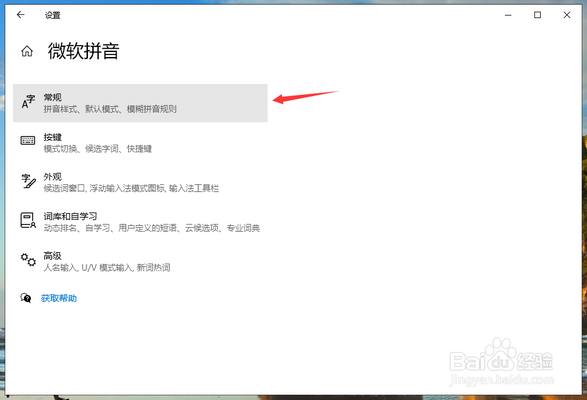Close the Settings window
Screen dimensions: 587x400
pyautogui.click(x=567, y=15)
